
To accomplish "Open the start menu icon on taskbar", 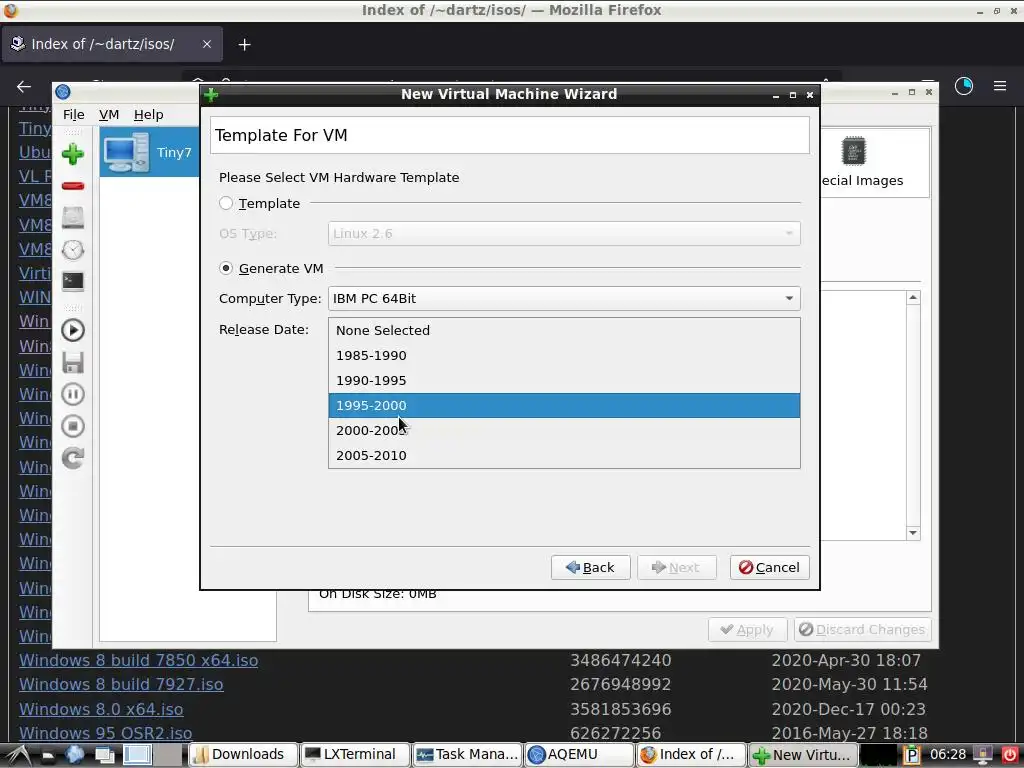I will pyautogui.click(x=18, y=755).
